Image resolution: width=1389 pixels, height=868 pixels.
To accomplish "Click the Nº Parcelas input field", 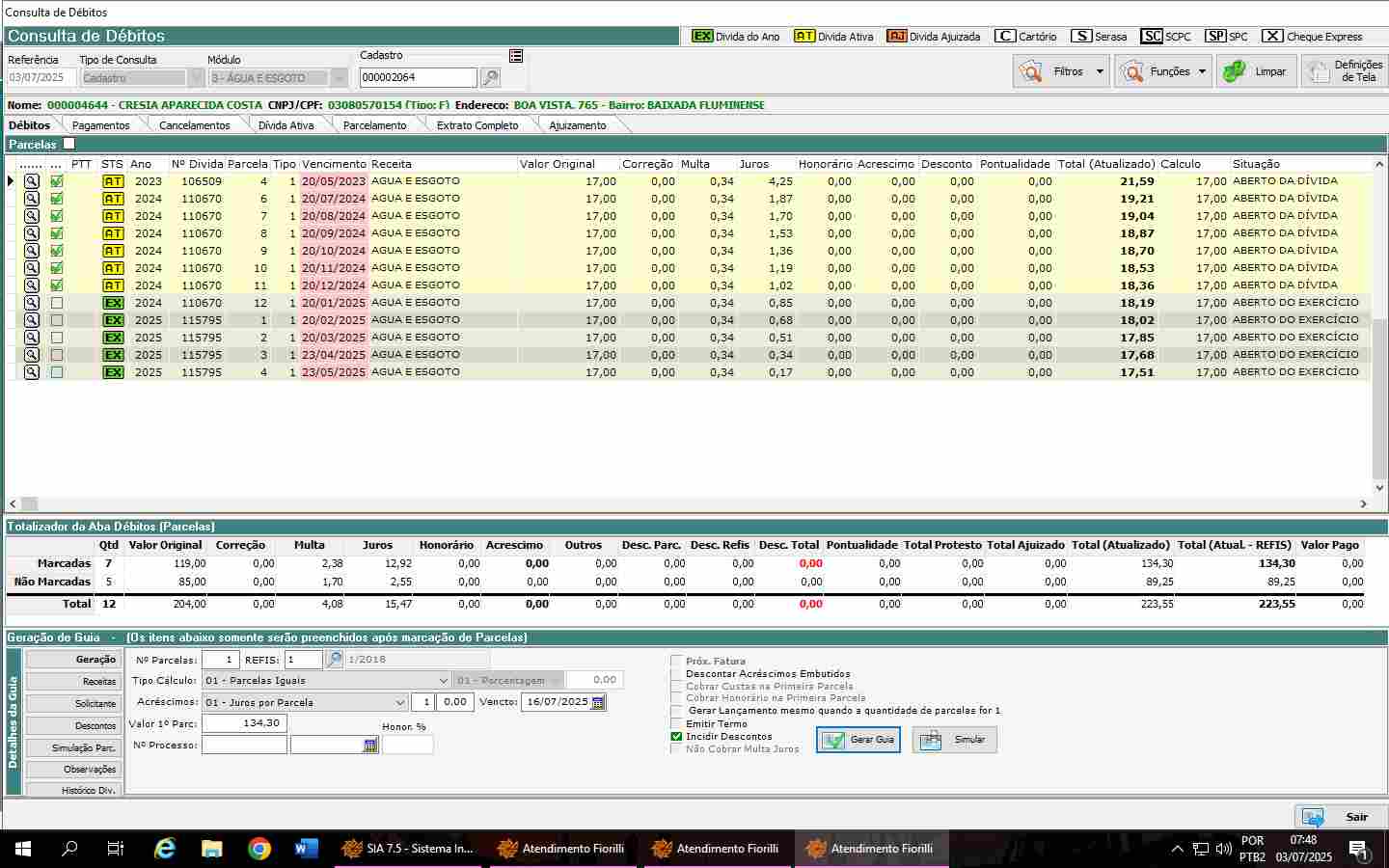I will pyautogui.click(x=220, y=660).
